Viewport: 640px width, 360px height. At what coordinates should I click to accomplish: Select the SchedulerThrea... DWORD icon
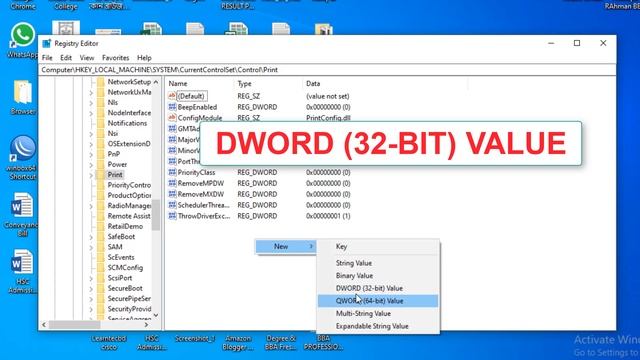click(x=172, y=205)
